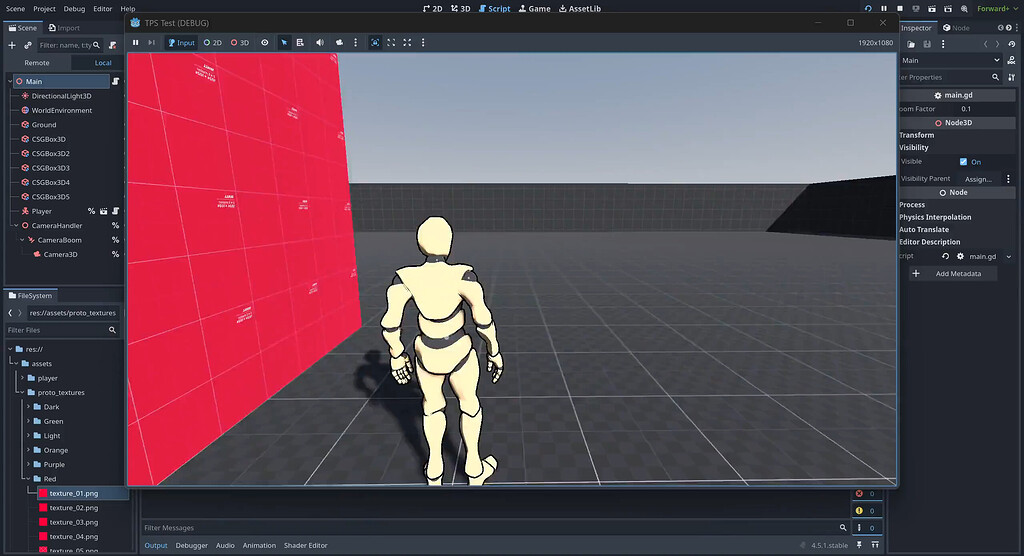
Task: Enable the select mode arrow tool
Action: pos(284,42)
